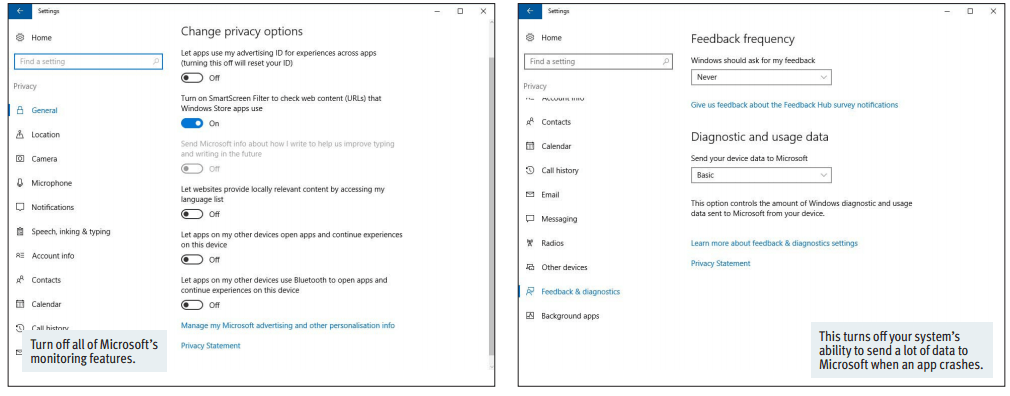Open Feedback Hub survey notifications link
This screenshot has height=396, width=1010.
[x=794, y=104]
